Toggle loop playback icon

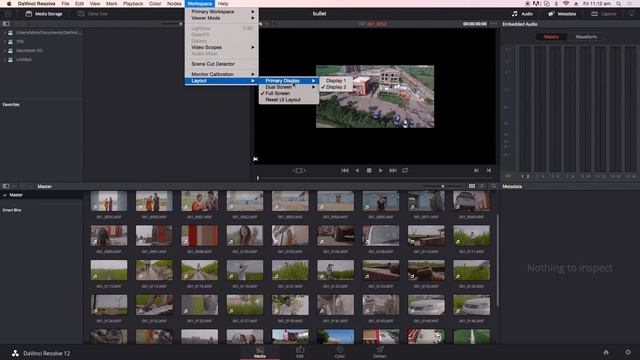(x=405, y=171)
